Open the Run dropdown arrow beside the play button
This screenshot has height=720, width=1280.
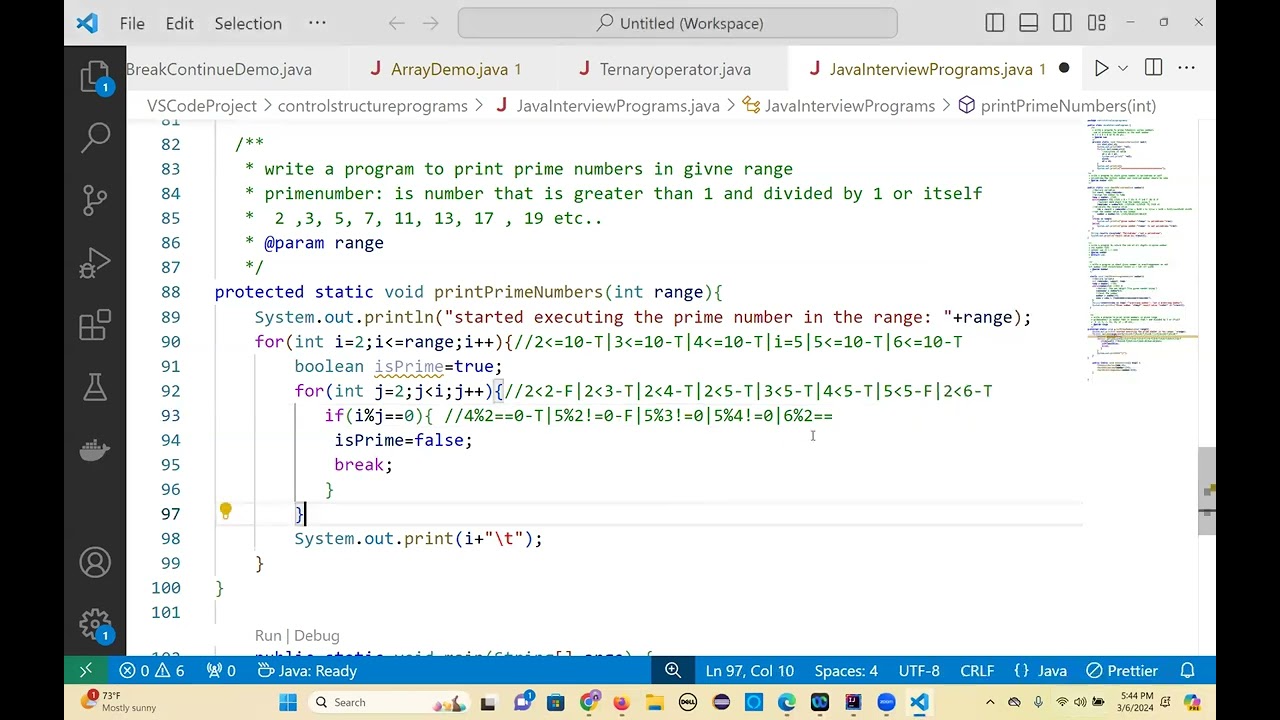[x=1123, y=69]
